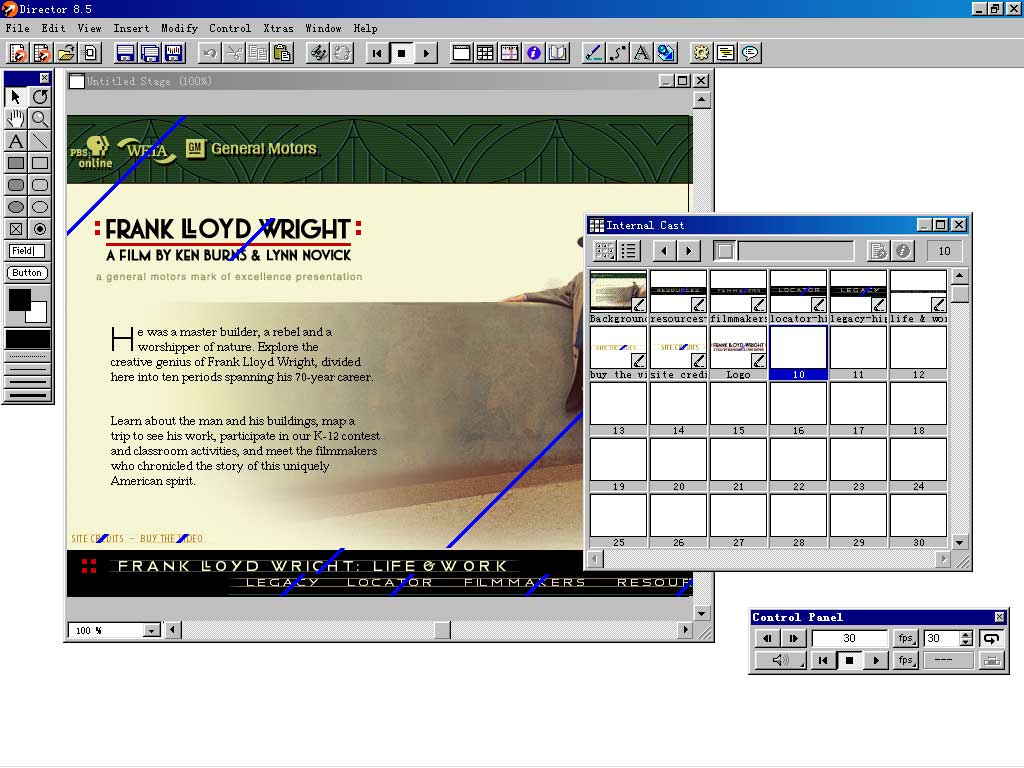Click the New Movie toolbar icon
The height and width of the screenshot is (768, 1024).
click(x=18, y=53)
